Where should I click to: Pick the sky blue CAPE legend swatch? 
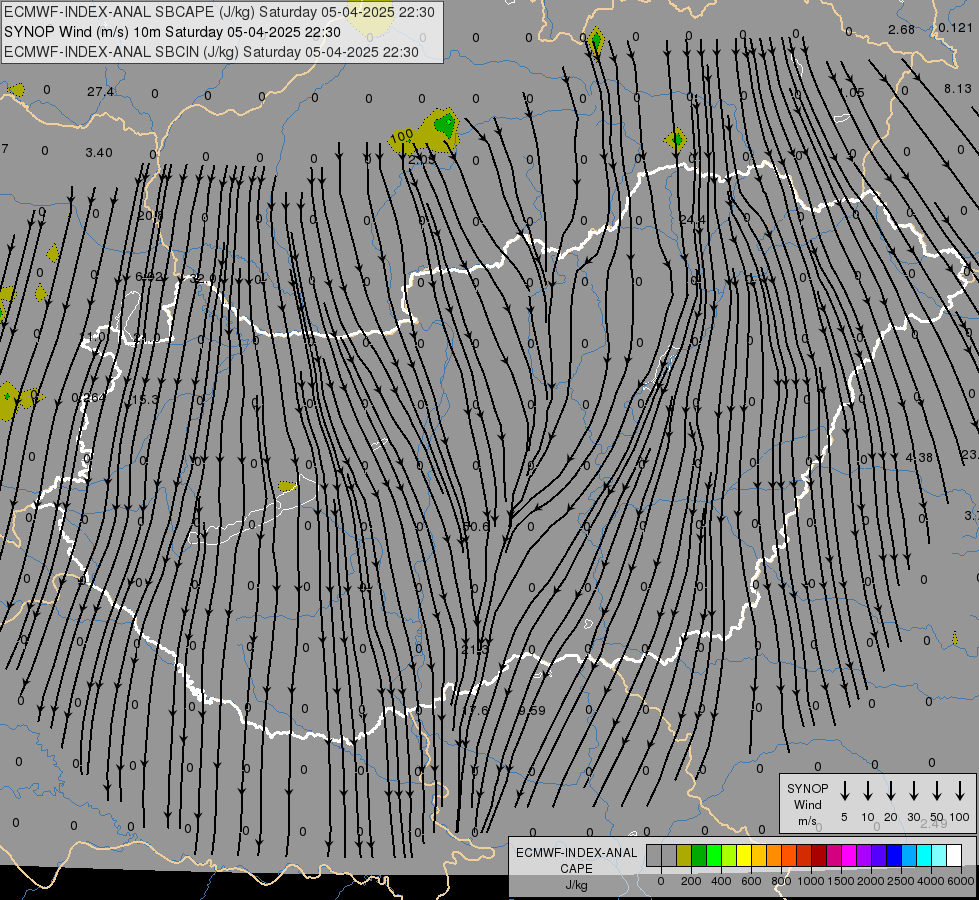click(x=910, y=855)
